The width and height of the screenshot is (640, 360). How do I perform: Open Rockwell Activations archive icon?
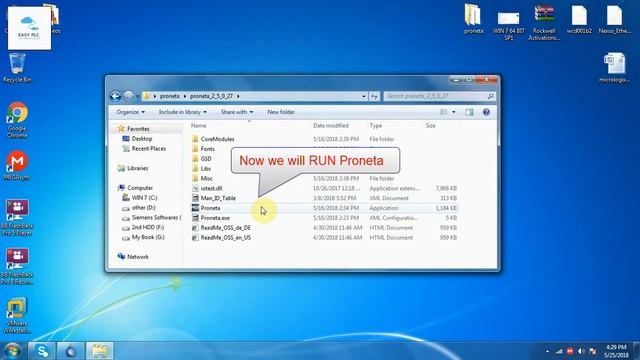point(544,22)
